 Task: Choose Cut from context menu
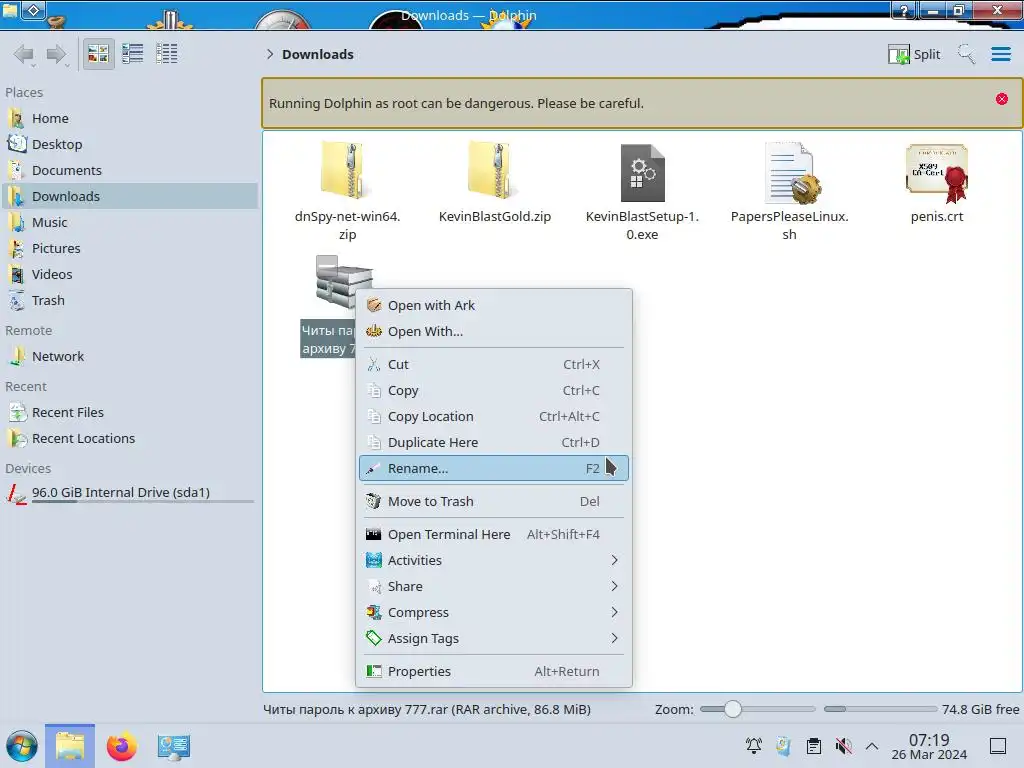pyautogui.click(x=494, y=364)
